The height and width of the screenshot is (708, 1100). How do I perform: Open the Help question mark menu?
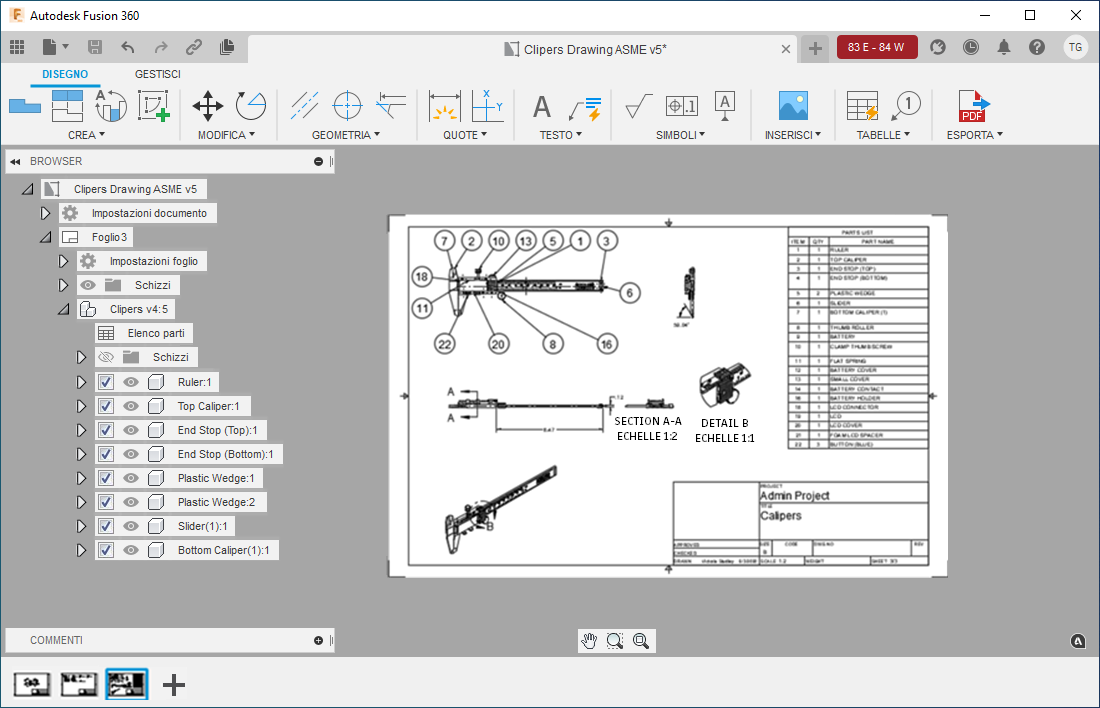tap(1037, 47)
